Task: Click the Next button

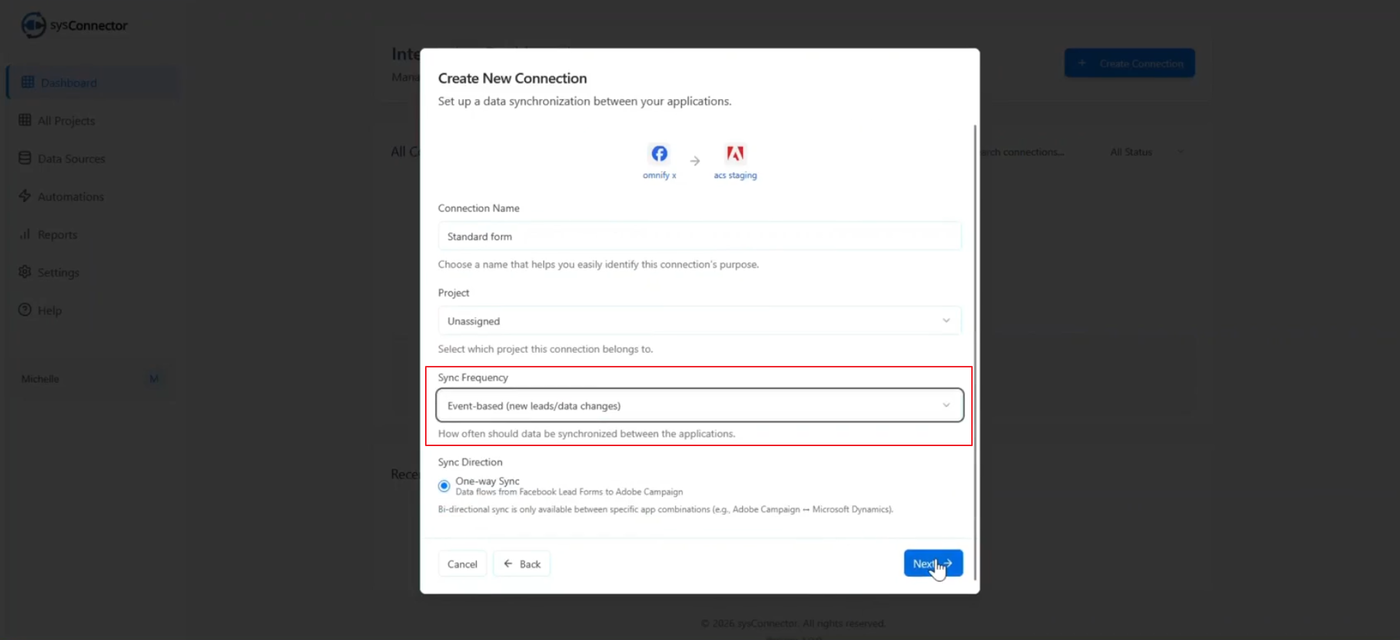Action: 932,564
